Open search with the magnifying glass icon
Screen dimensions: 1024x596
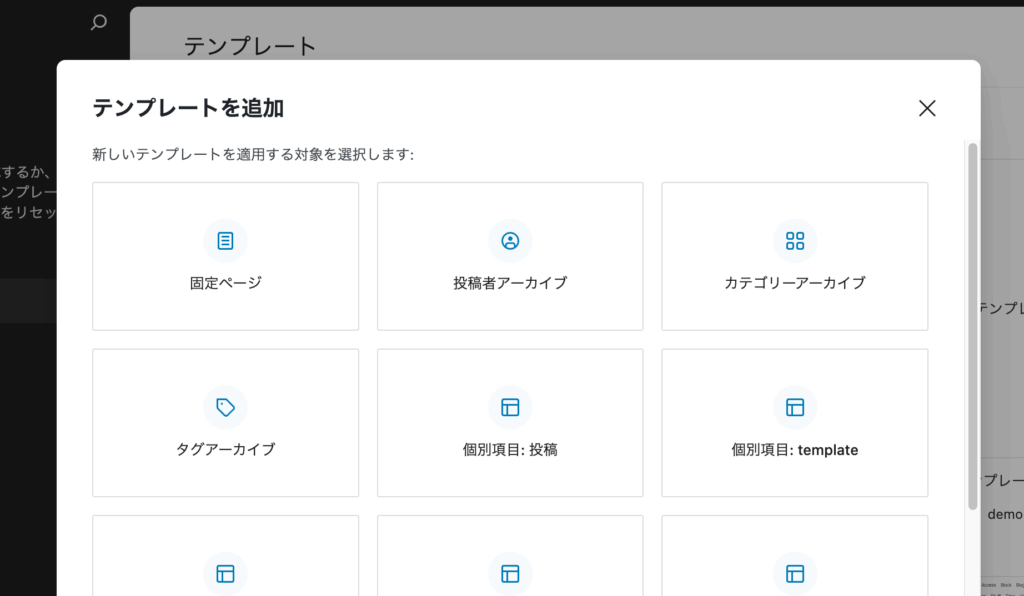click(98, 22)
